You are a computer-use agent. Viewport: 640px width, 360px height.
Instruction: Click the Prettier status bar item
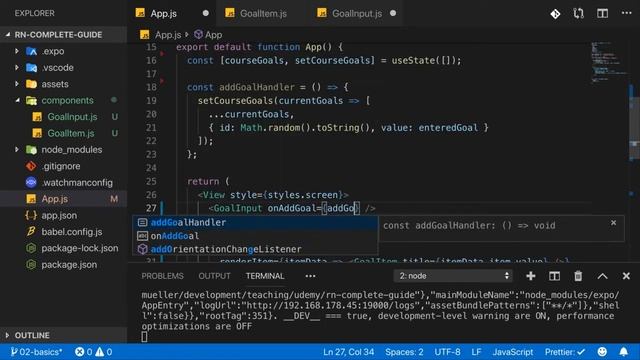564,351
